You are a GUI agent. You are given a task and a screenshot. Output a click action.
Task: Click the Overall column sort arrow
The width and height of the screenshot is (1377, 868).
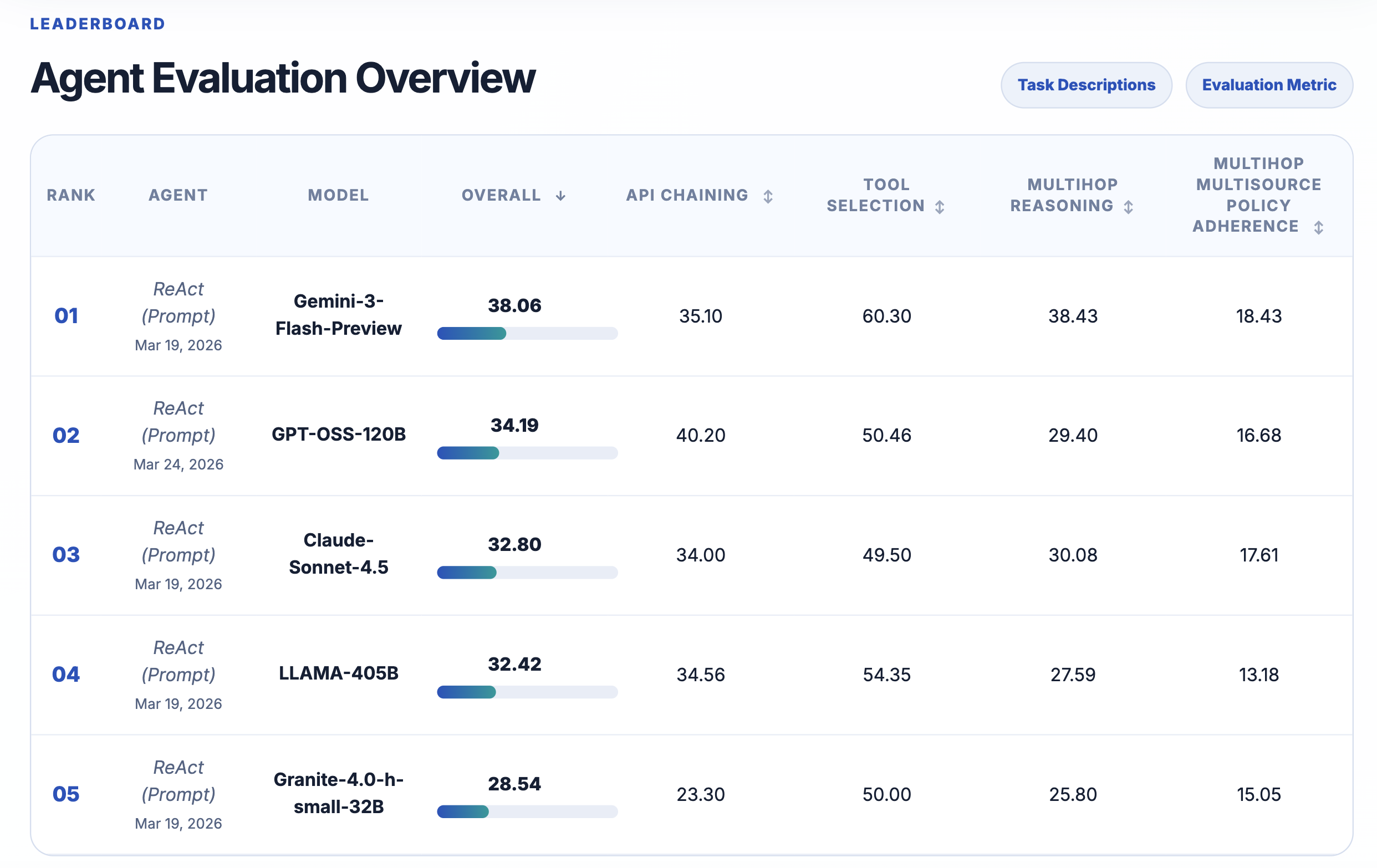560,196
